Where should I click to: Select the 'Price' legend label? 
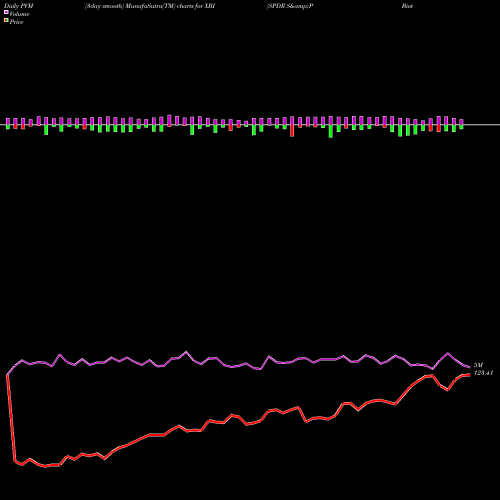click(16, 22)
